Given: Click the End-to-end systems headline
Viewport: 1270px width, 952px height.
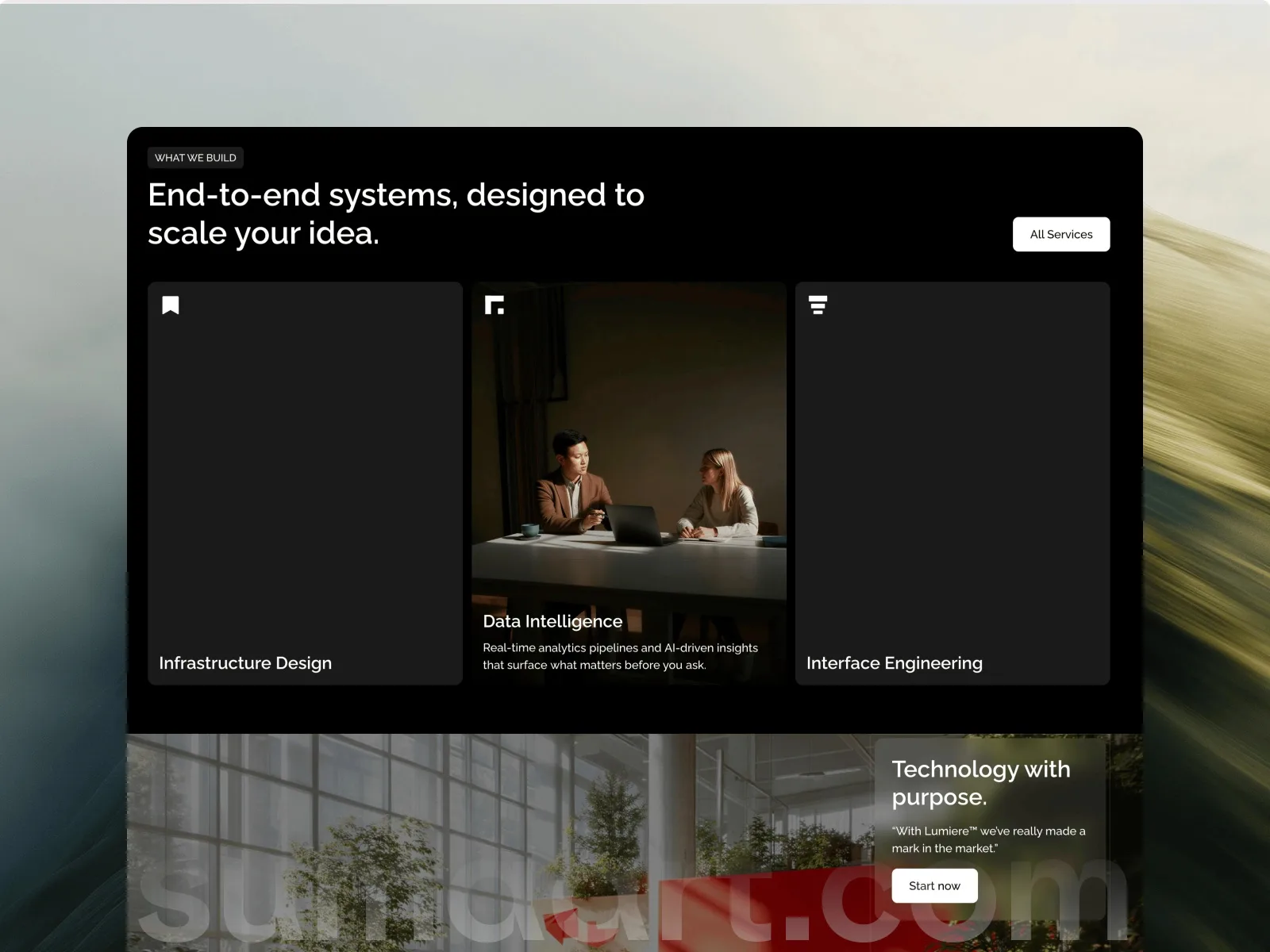Looking at the screenshot, I should click(396, 214).
